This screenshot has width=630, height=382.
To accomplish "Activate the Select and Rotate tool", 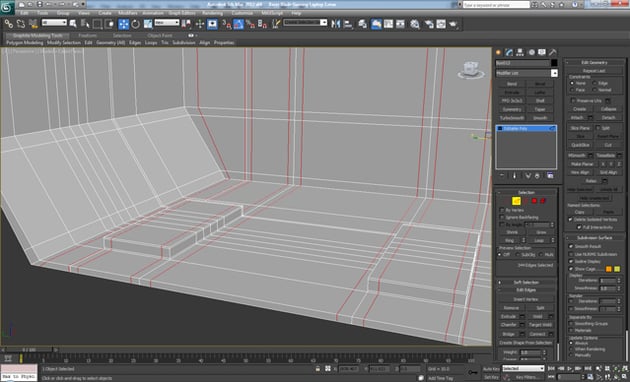I will pyautogui.click(x=135, y=24).
